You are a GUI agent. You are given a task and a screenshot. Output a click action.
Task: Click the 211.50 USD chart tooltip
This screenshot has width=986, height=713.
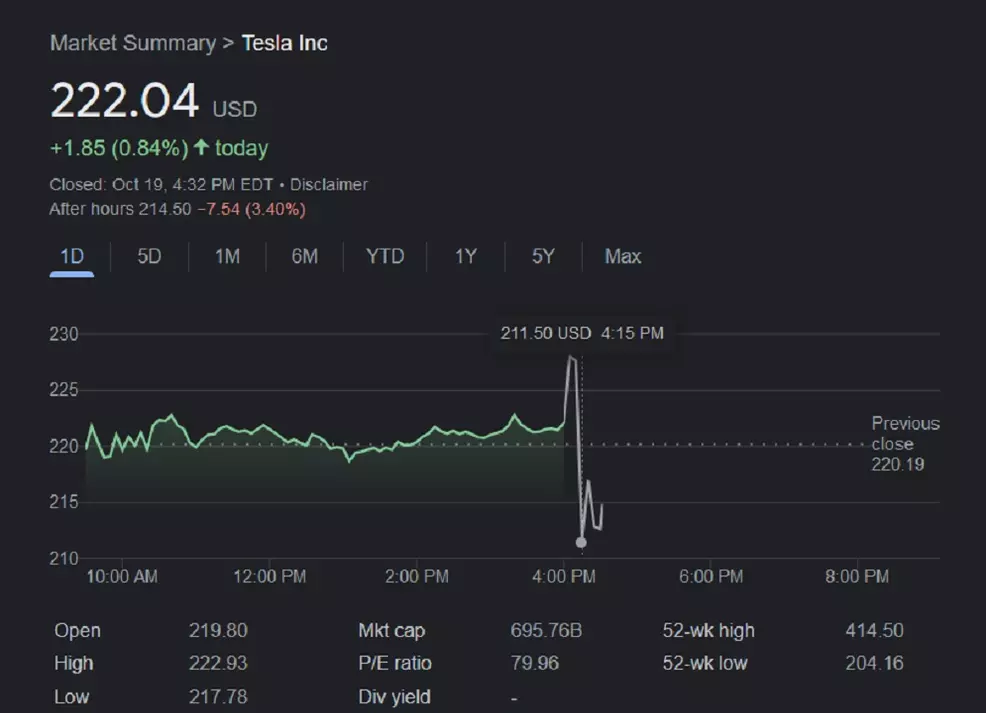coord(582,333)
